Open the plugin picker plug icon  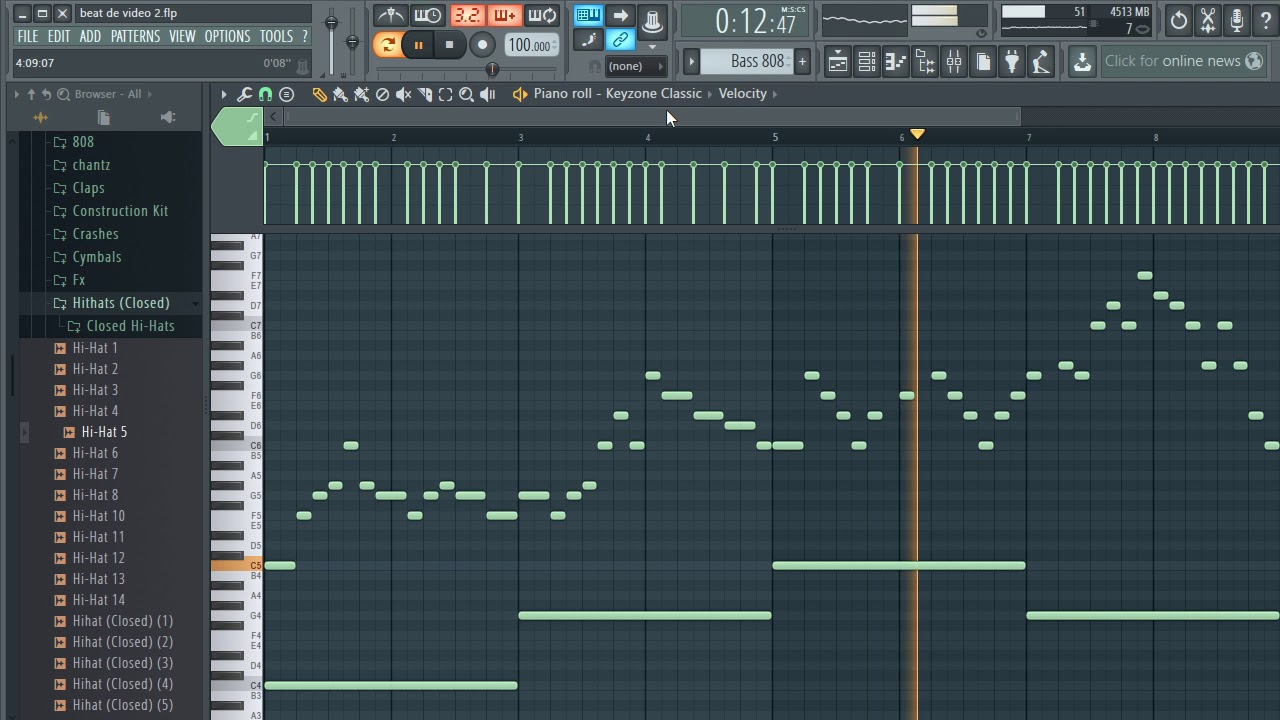tap(1012, 62)
